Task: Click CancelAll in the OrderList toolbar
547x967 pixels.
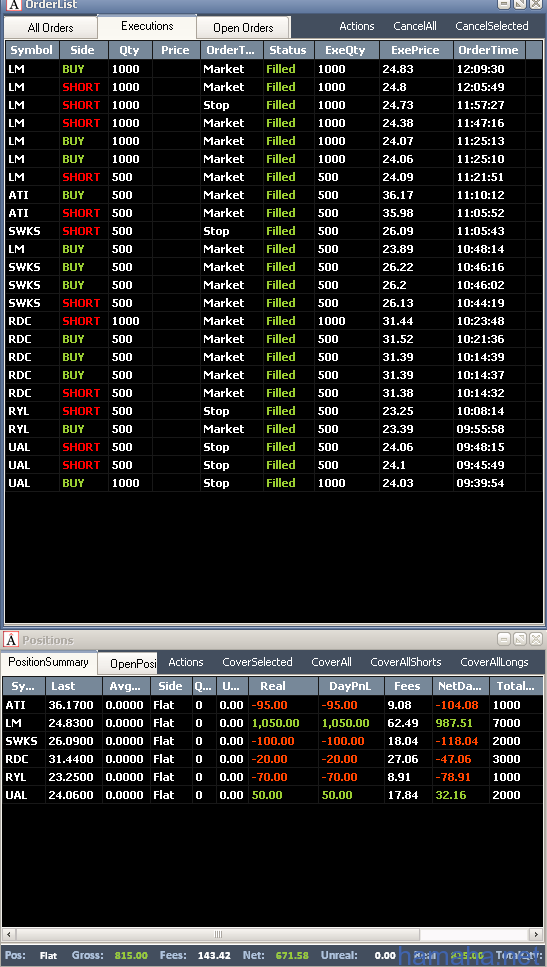Action: pos(414,26)
